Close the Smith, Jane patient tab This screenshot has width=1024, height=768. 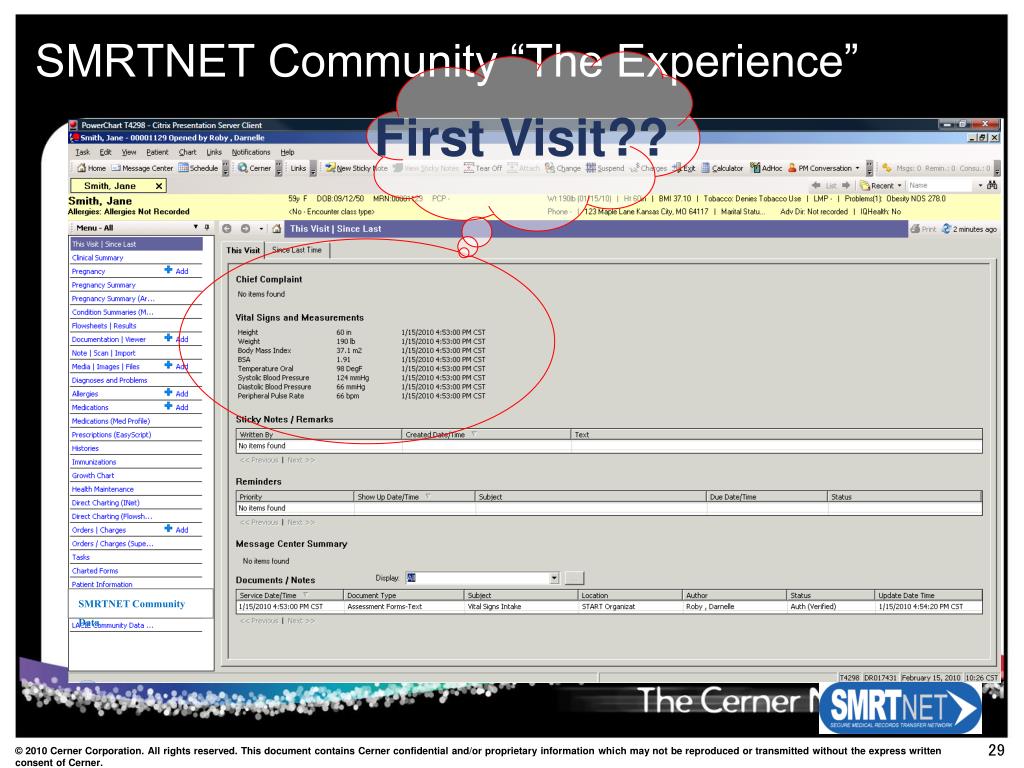159,186
